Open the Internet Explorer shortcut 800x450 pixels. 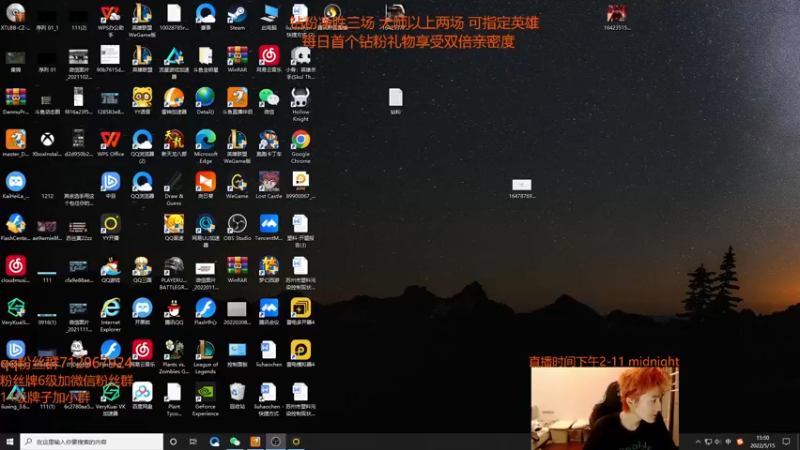point(110,314)
